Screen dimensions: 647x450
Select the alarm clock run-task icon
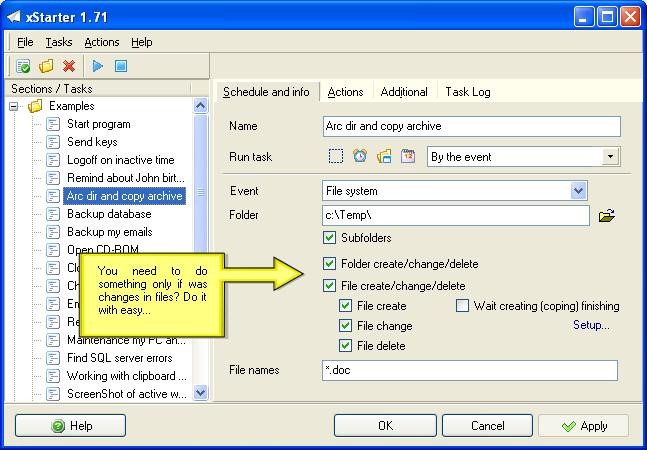click(x=360, y=157)
